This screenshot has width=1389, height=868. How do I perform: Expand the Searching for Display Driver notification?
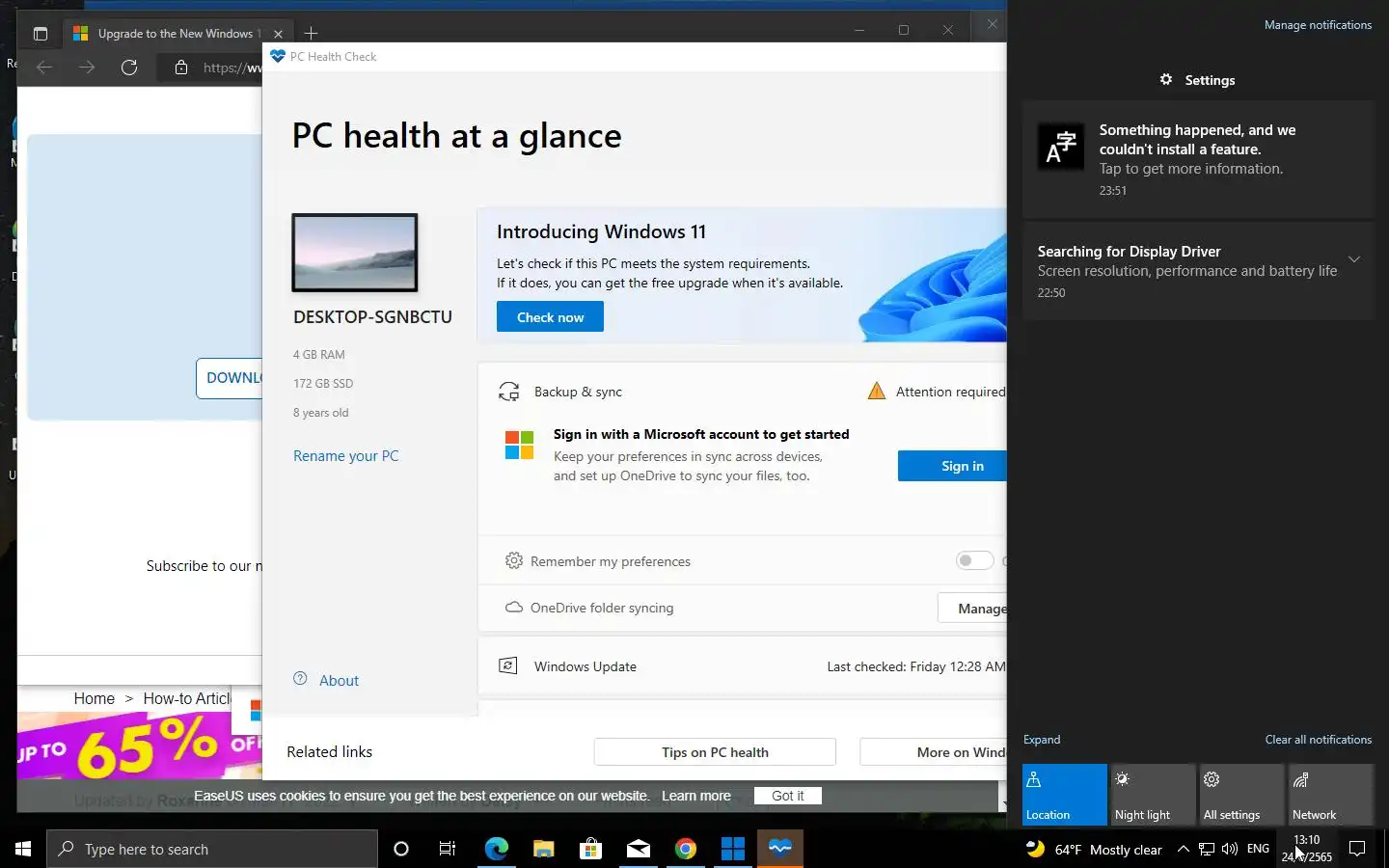[x=1354, y=259]
